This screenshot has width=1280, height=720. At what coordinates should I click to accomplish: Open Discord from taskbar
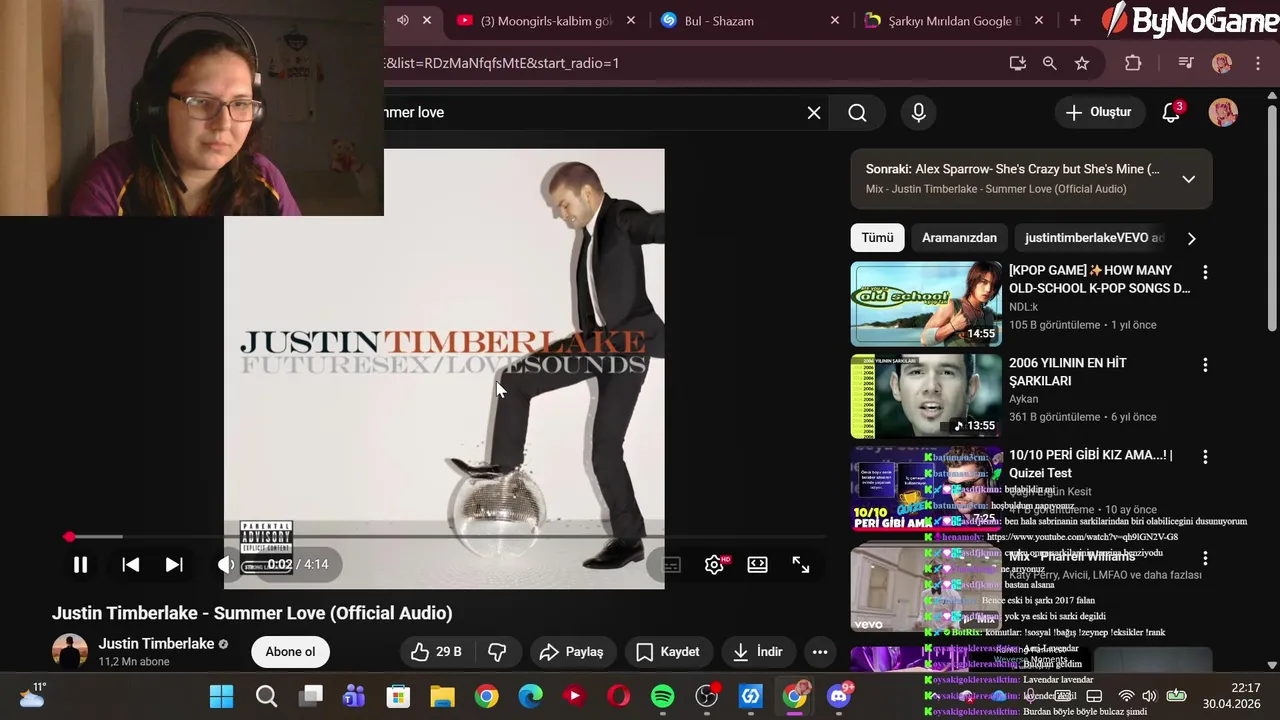(x=839, y=696)
